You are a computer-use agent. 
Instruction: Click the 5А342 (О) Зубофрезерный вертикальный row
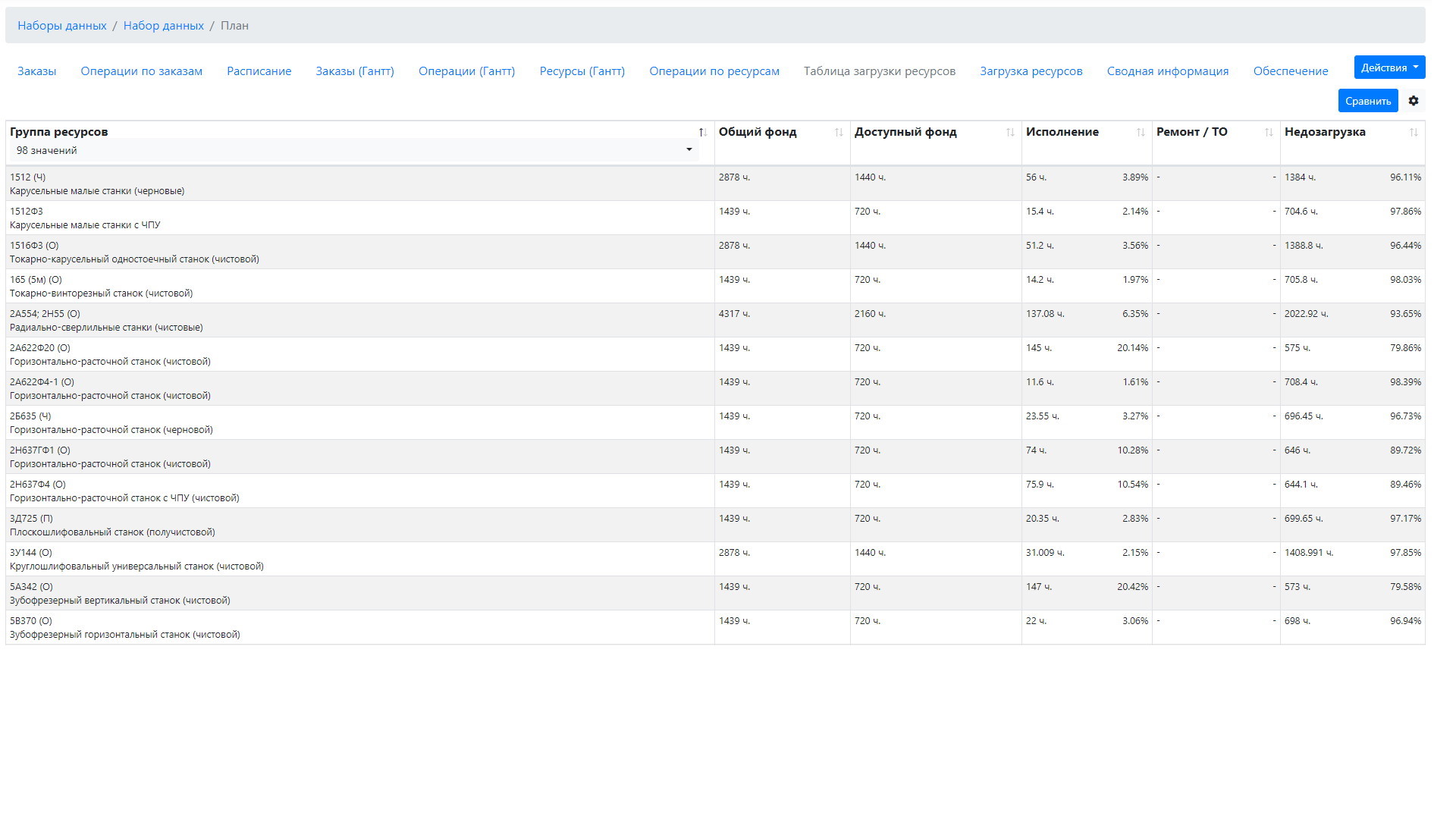(359, 593)
